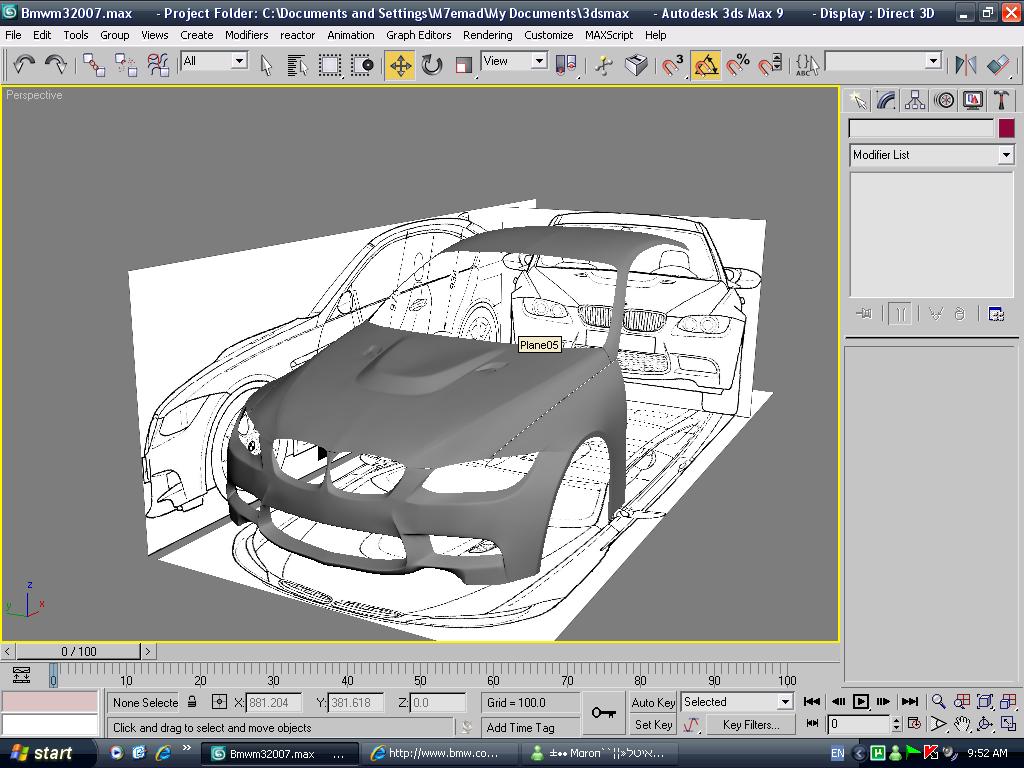Switch to the Utilities hammer tab

(x=1001, y=100)
